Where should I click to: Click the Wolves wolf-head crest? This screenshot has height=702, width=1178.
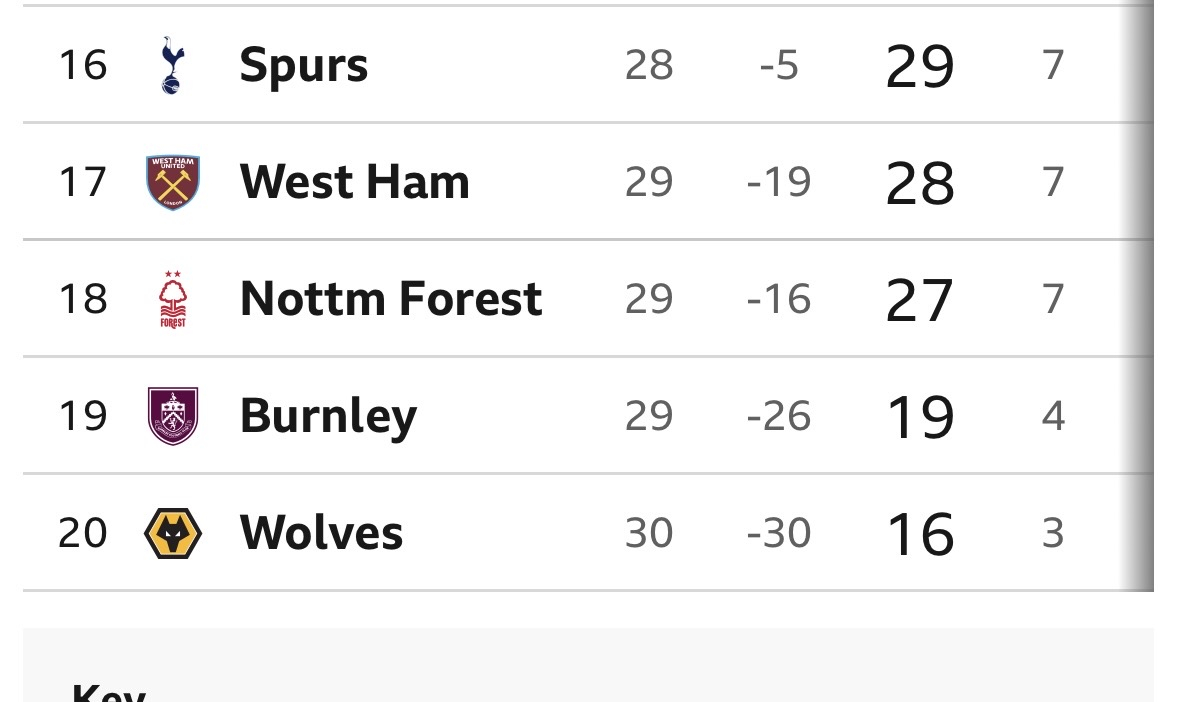(x=173, y=533)
